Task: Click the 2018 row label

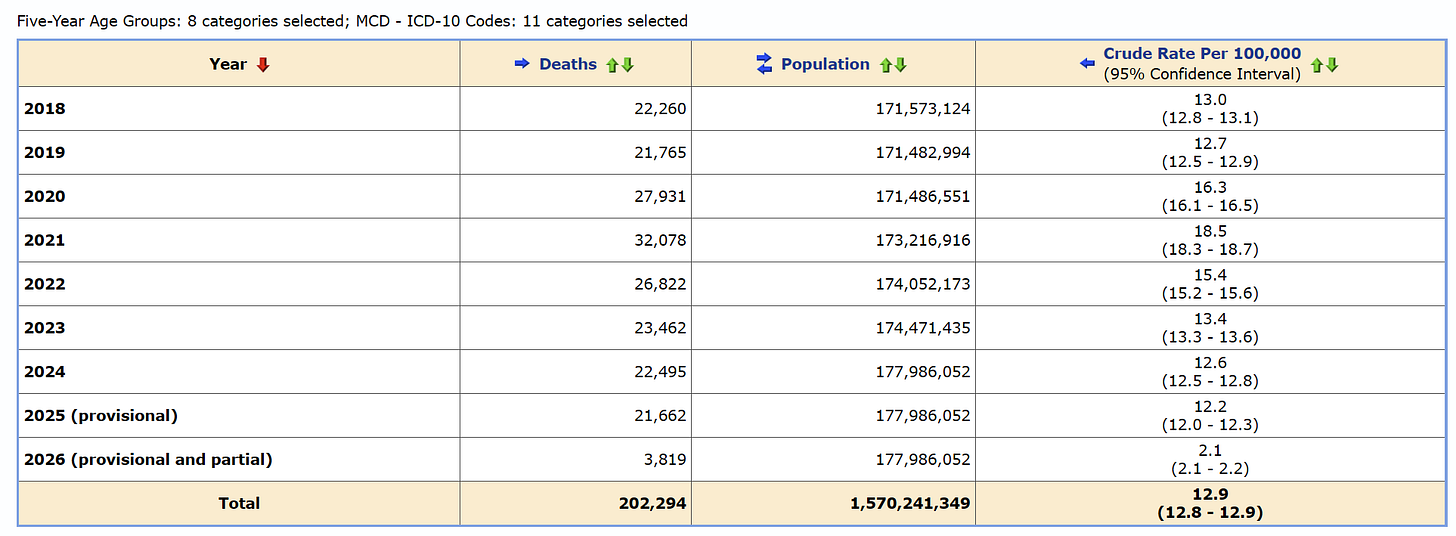Action: click(45, 108)
